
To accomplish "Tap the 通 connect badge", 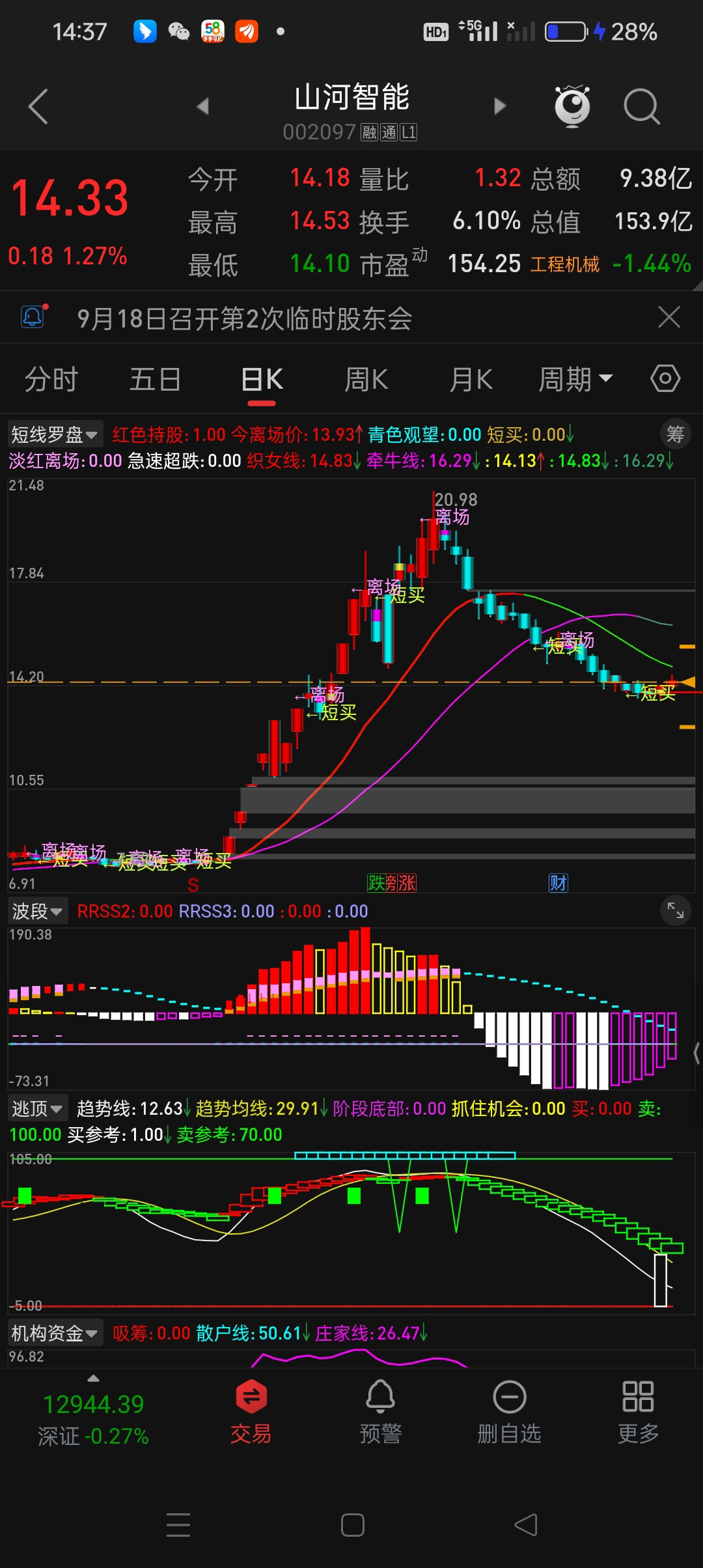I will tap(389, 133).
